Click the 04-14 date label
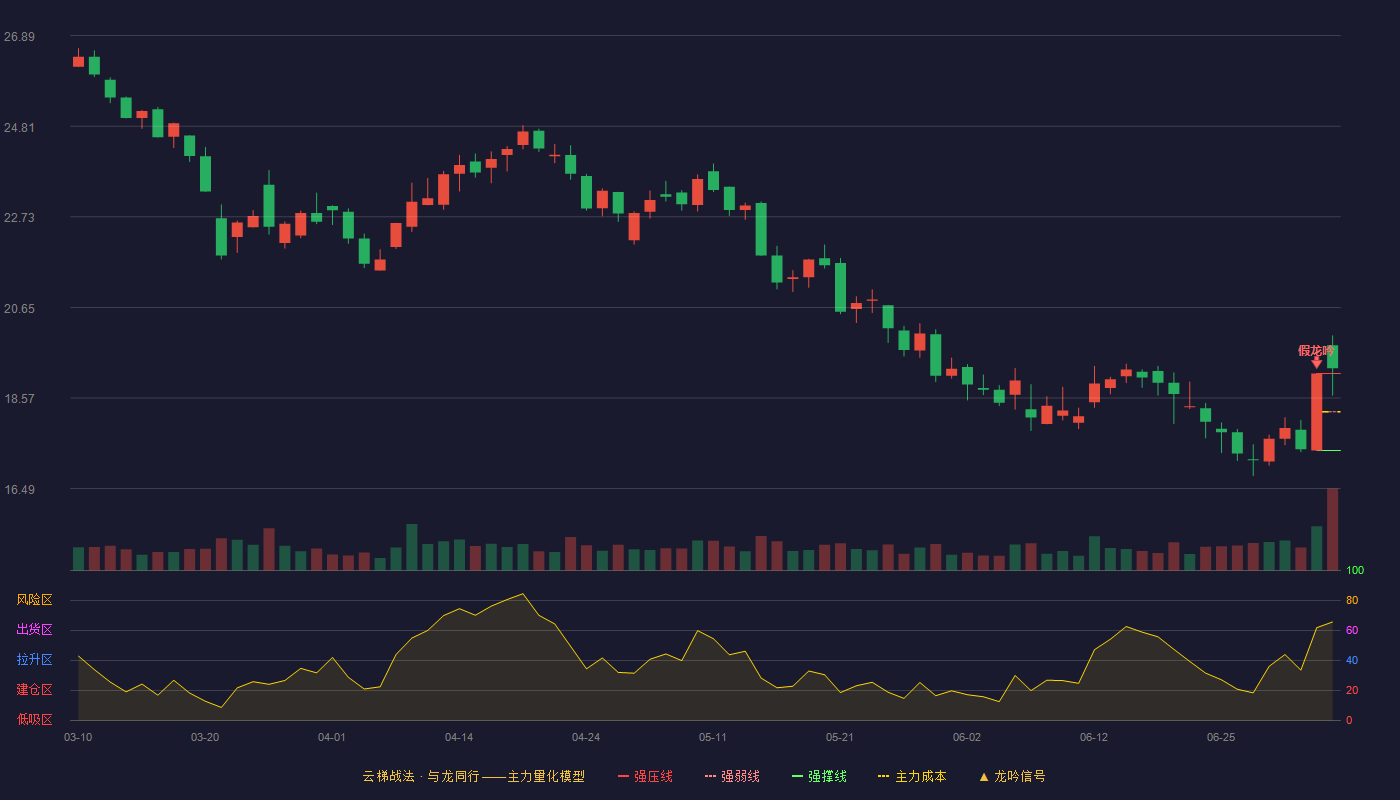 (459, 737)
